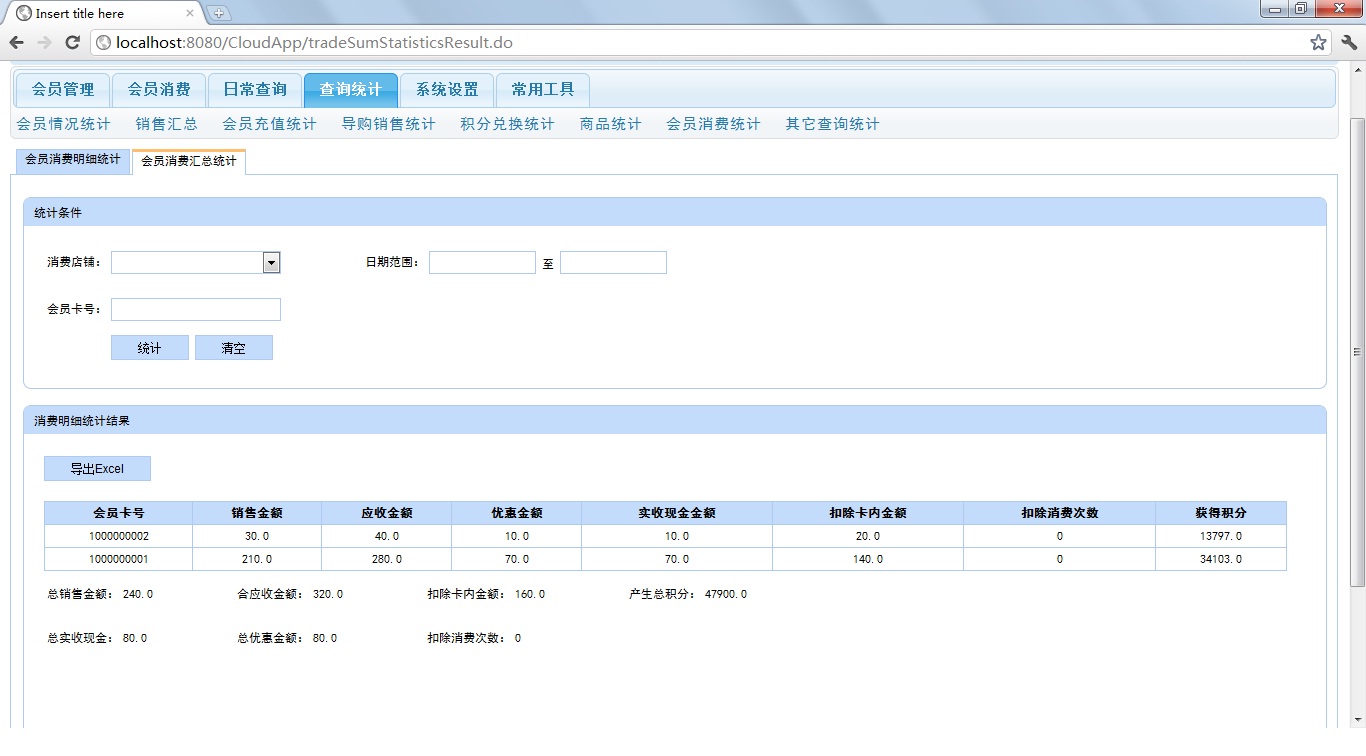
Task: Click the address bar URL
Action: point(314,42)
